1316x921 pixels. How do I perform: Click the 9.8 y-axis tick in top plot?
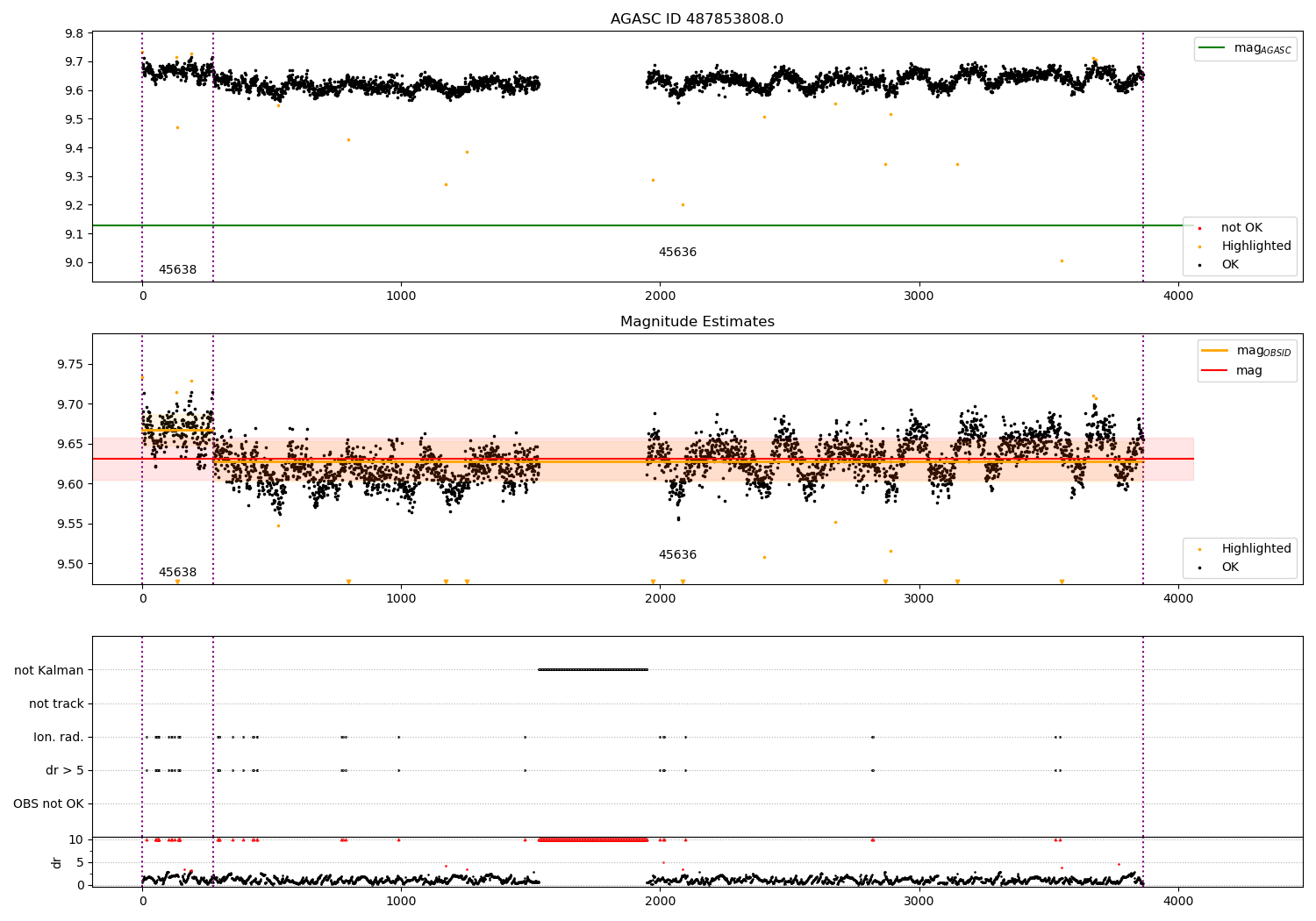pos(75,33)
